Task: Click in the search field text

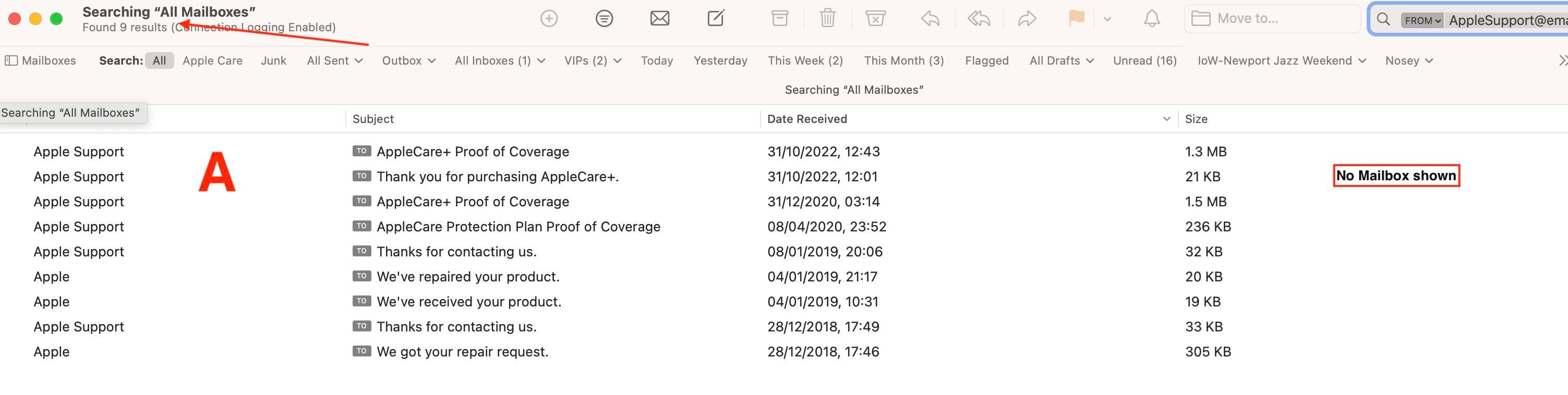Action: click(1507, 20)
